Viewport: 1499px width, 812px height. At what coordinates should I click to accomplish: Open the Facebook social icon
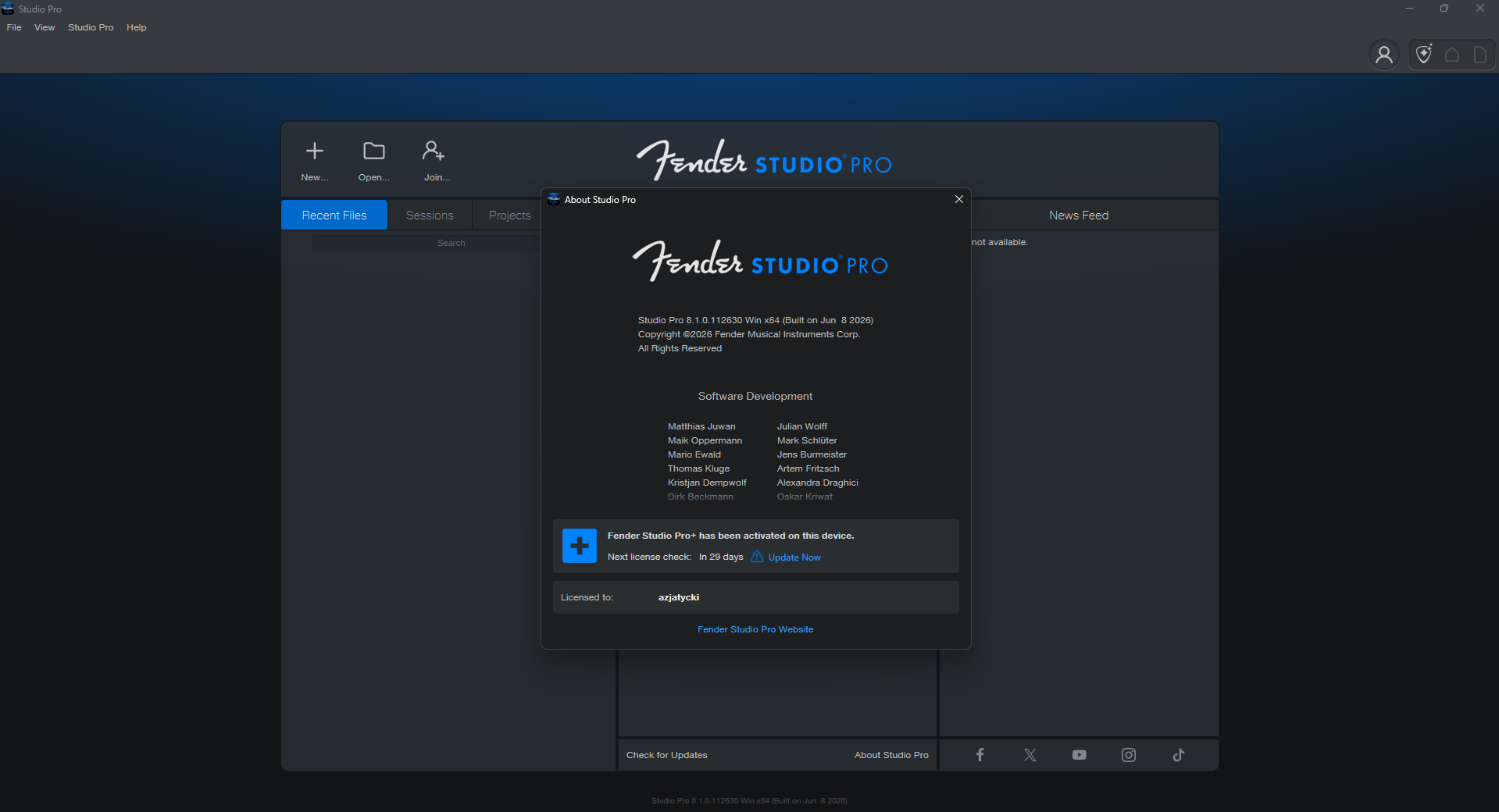[980, 755]
